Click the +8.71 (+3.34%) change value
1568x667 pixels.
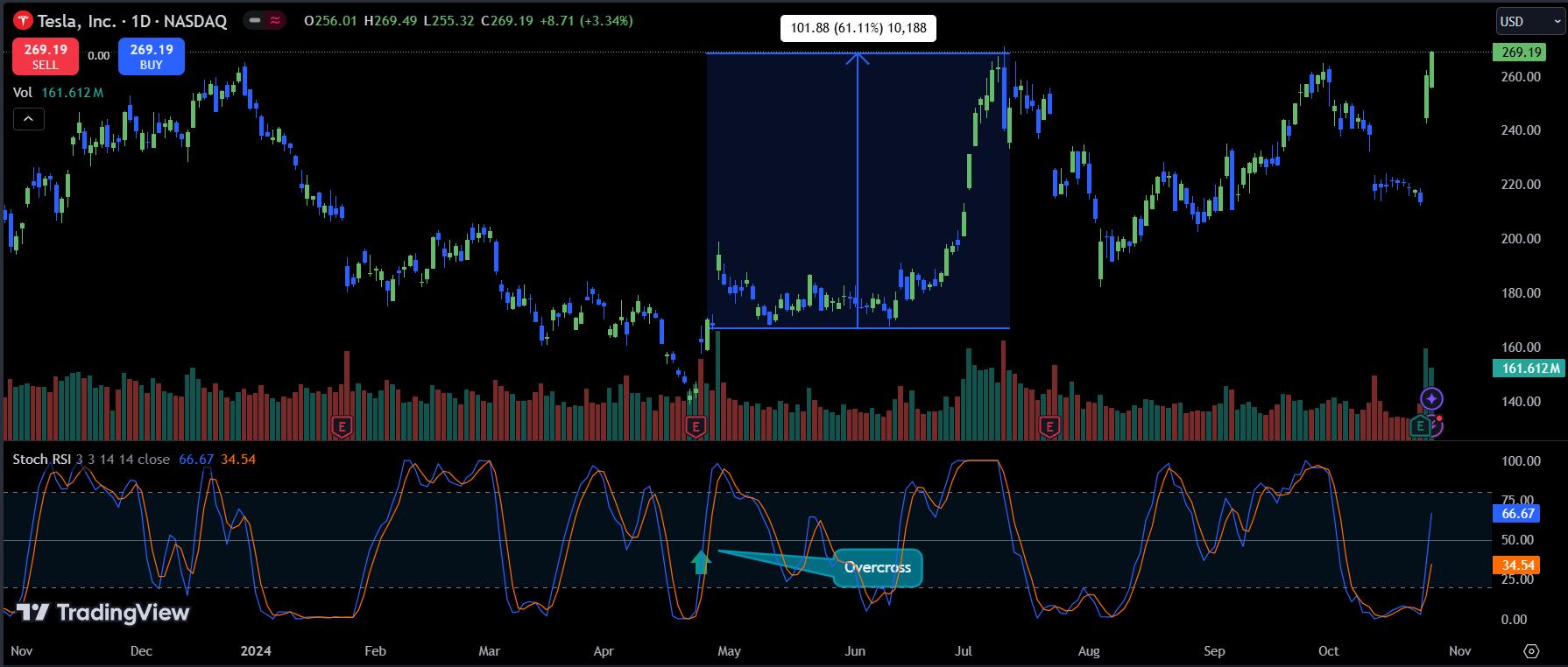(585, 21)
